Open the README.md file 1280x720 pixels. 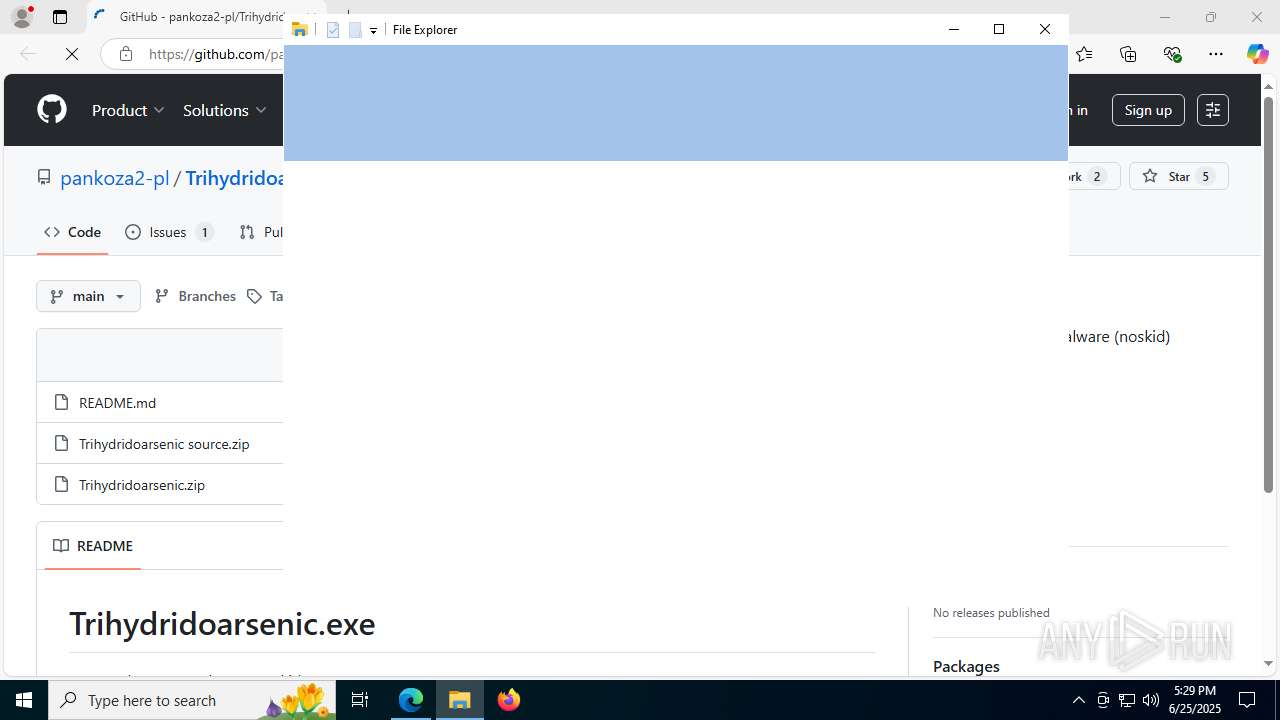click(x=117, y=402)
